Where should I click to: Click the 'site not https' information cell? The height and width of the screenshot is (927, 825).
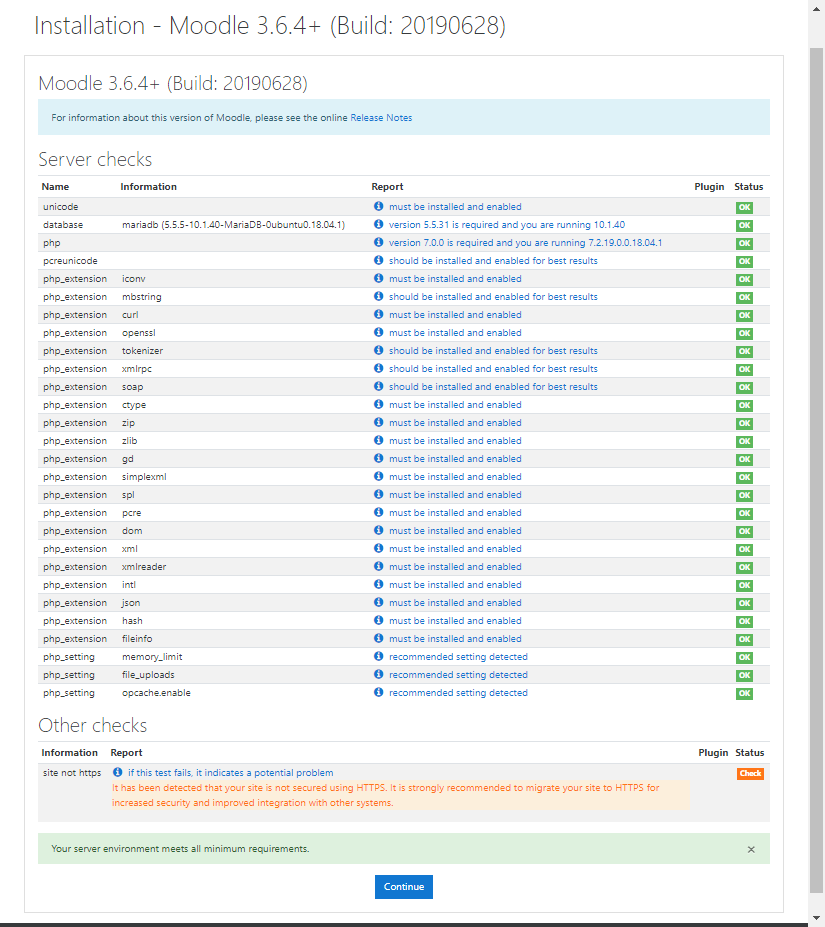(72, 773)
